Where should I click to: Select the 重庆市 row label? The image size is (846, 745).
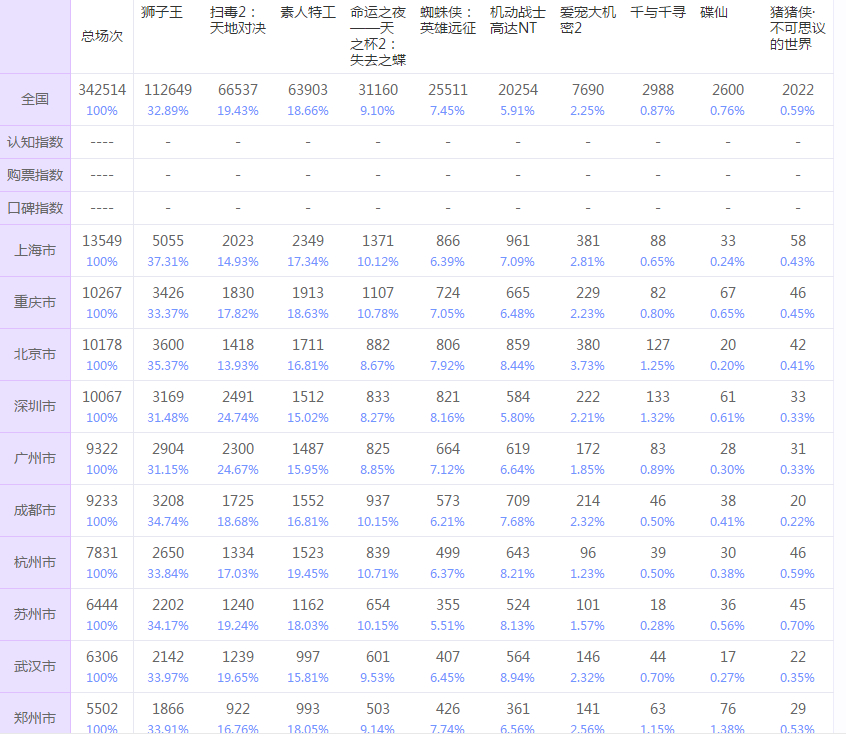(35, 302)
